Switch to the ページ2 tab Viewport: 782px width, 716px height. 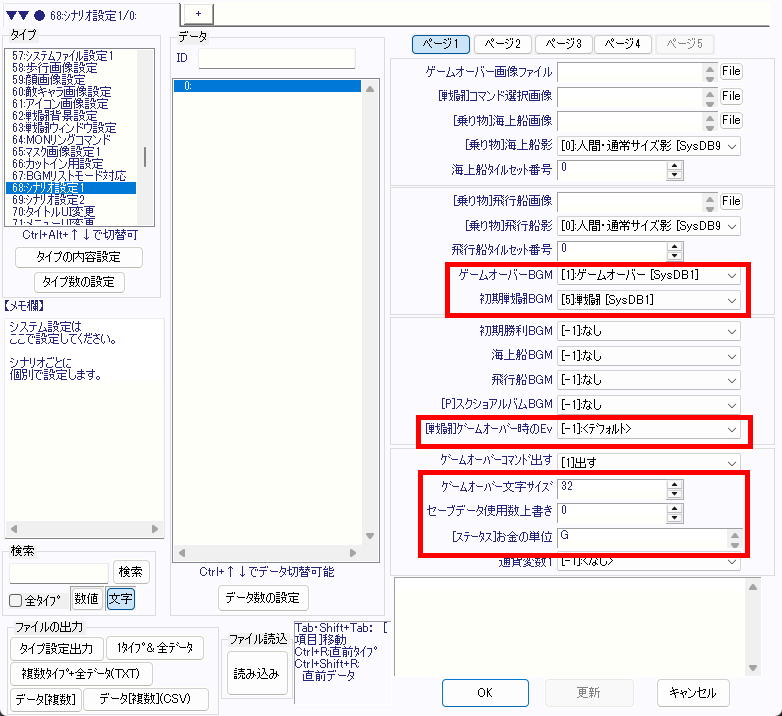[x=502, y=44]
